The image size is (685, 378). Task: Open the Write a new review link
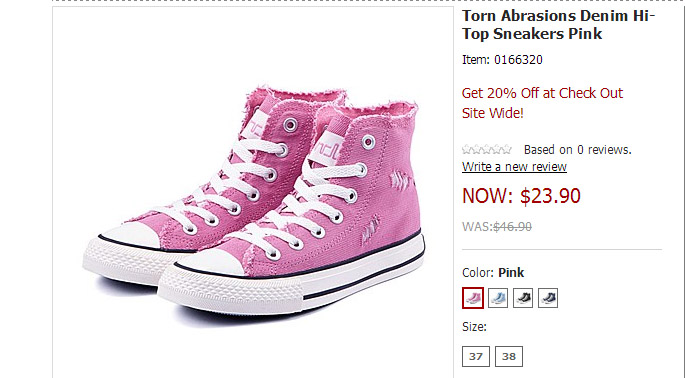(514, 166)
